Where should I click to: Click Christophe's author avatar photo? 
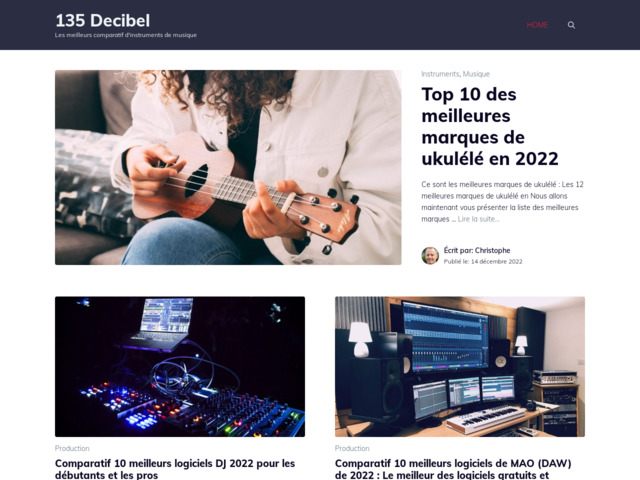[430, 256]
